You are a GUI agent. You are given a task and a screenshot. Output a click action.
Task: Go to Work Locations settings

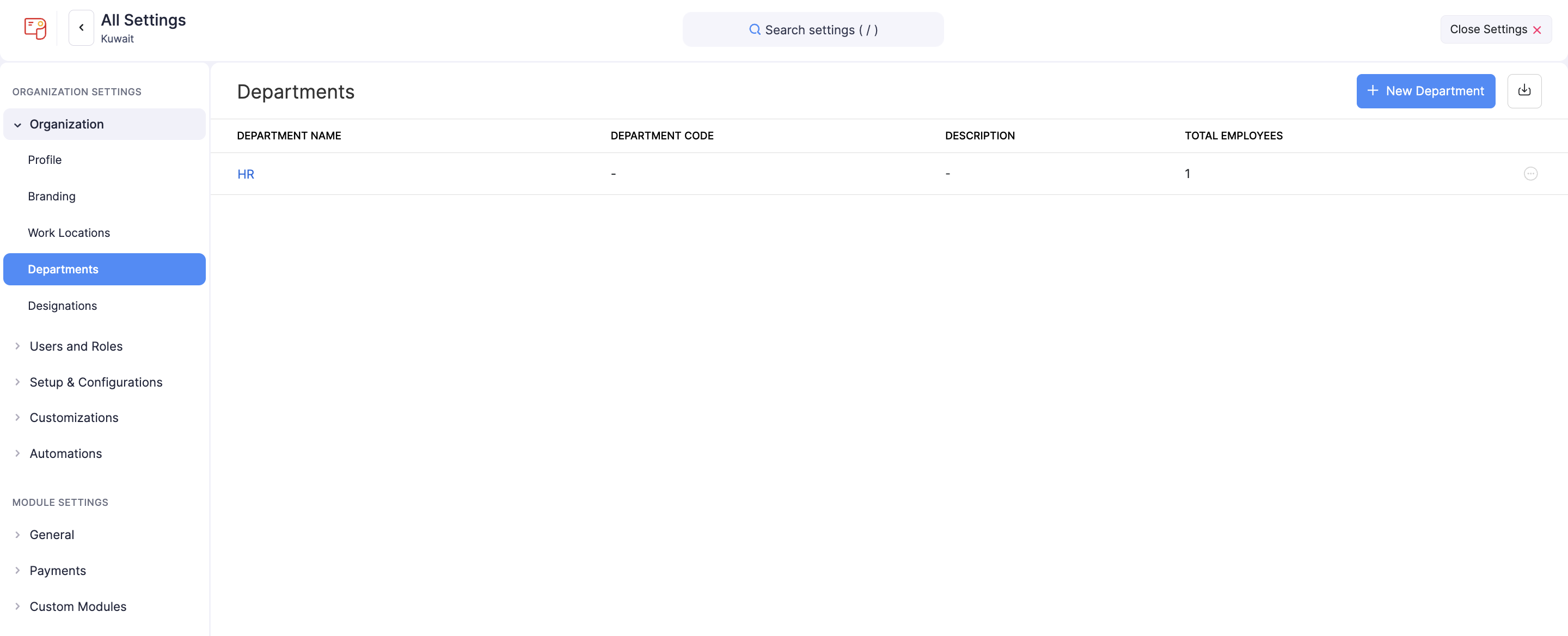pos(69,233)
